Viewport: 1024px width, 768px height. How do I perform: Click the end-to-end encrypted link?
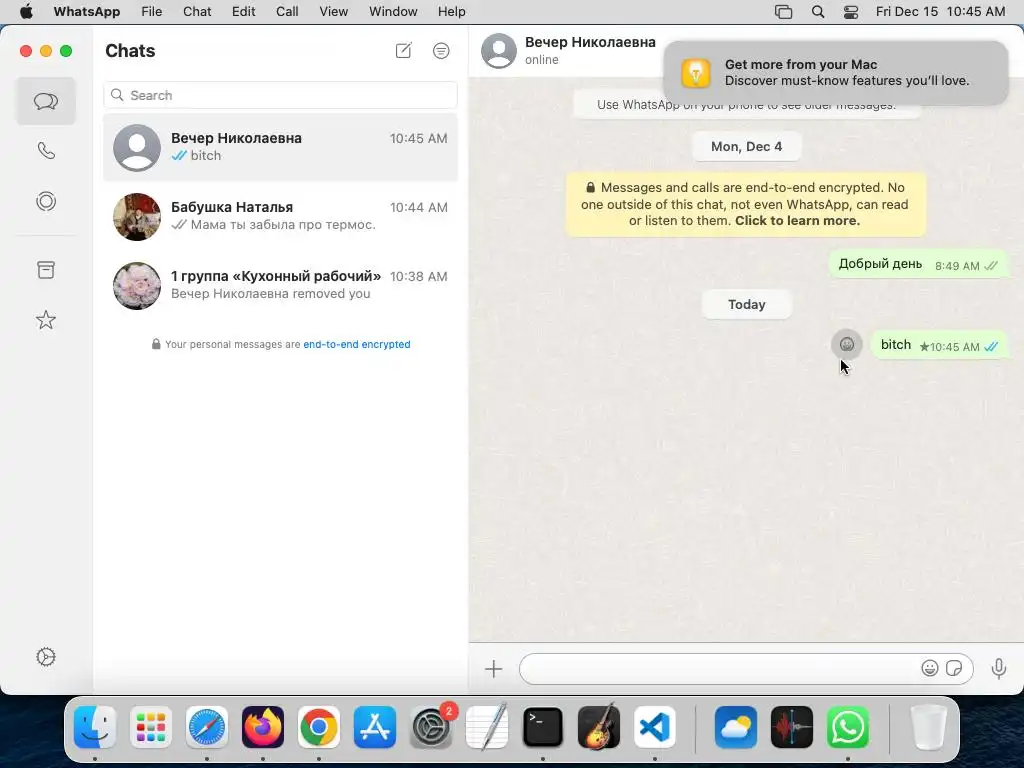pos(357,344)
